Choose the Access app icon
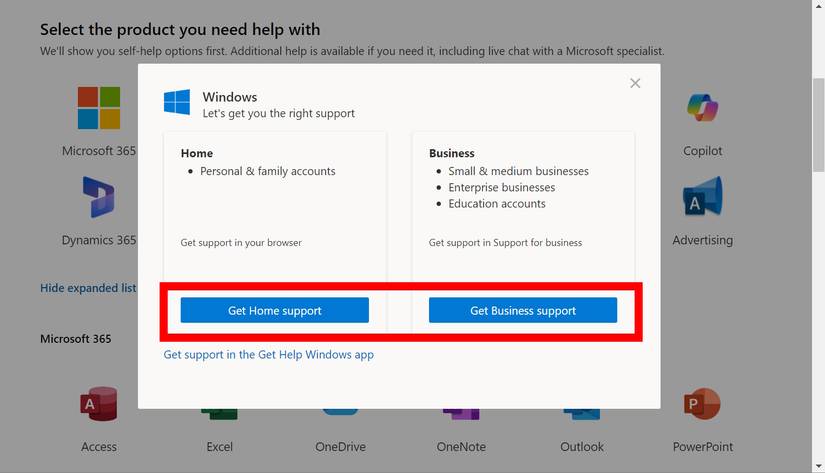This screenshot has width=825, height=473. pyautogui.click(x=99, y=404)
